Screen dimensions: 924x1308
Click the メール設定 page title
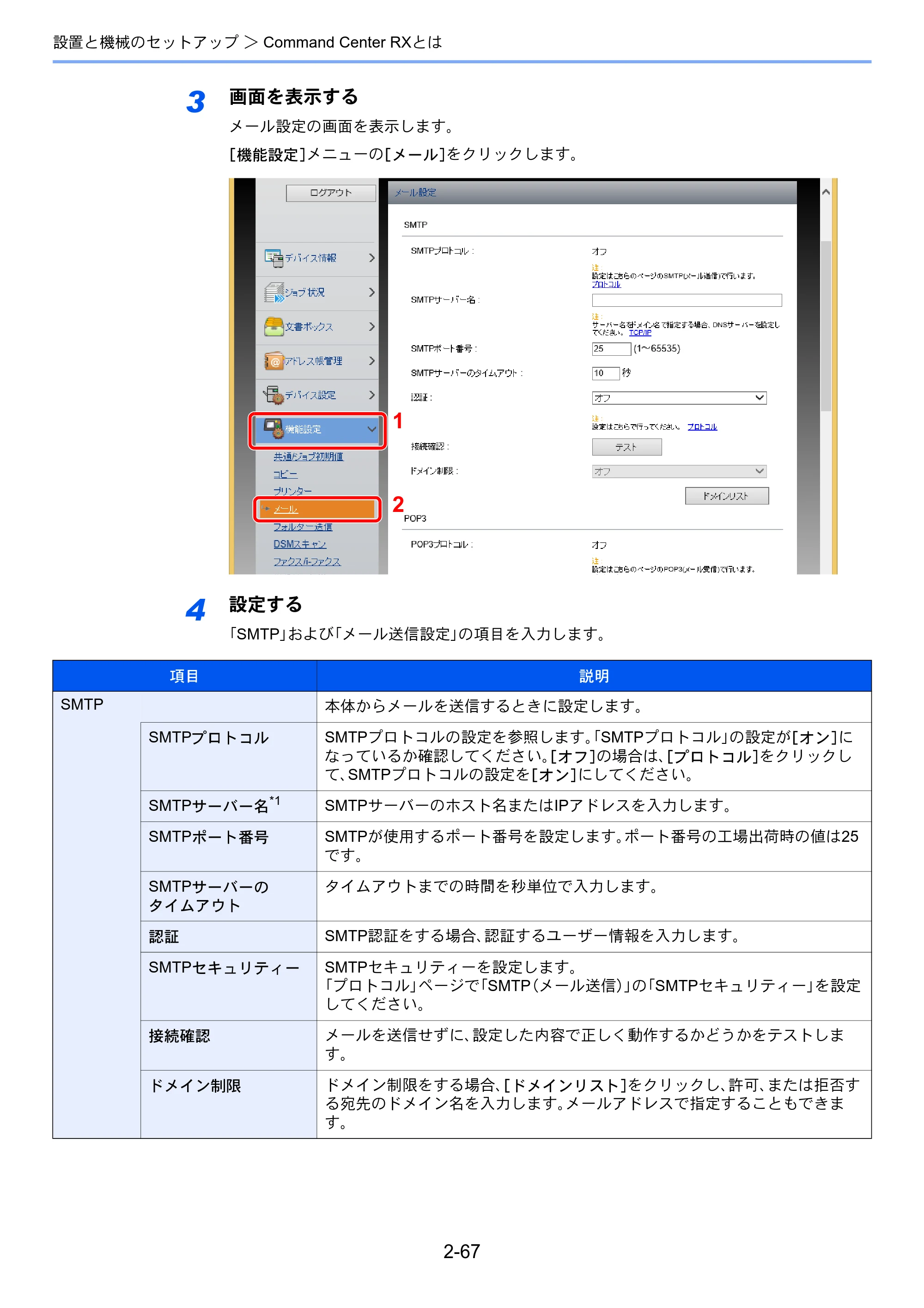coord(415,193)
